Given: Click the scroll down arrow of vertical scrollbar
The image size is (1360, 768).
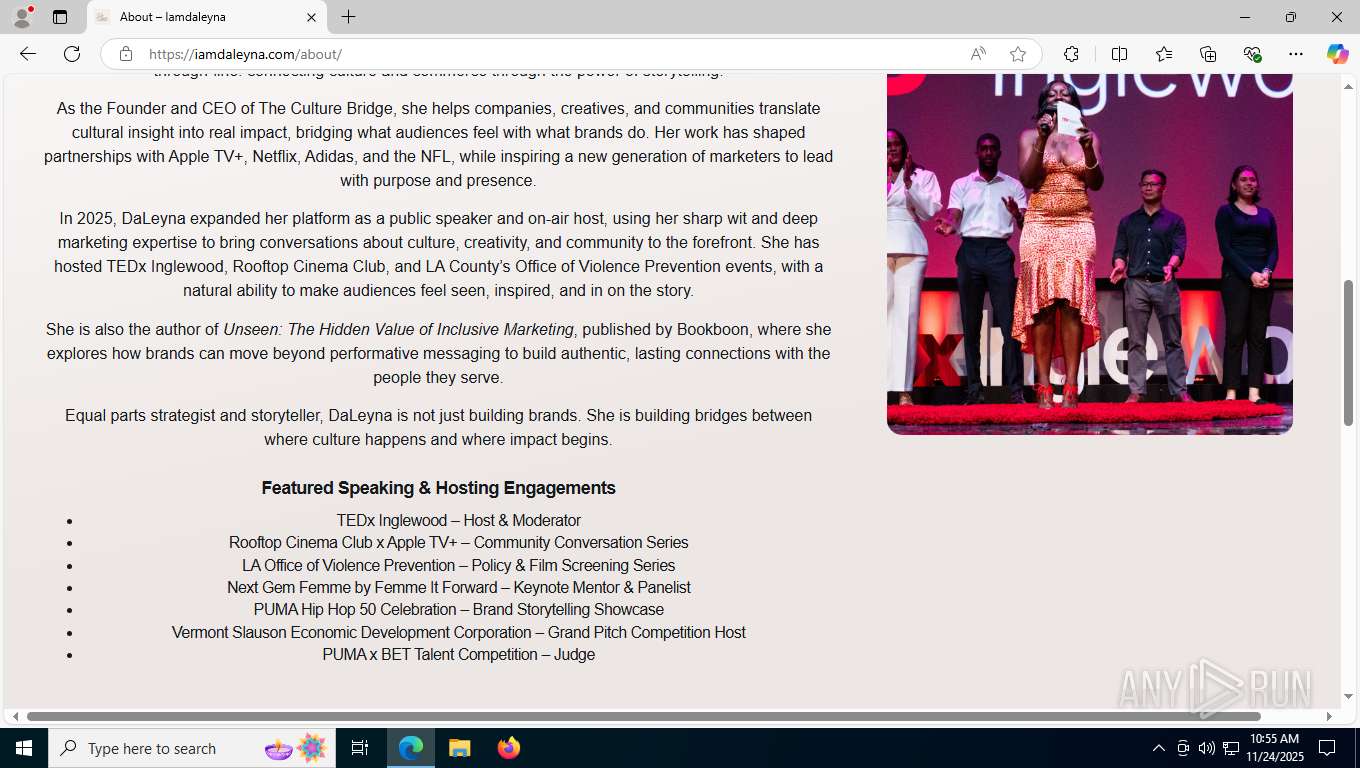Looking at the screenshot, I should pyautogui.click(x=1348, y=696).
